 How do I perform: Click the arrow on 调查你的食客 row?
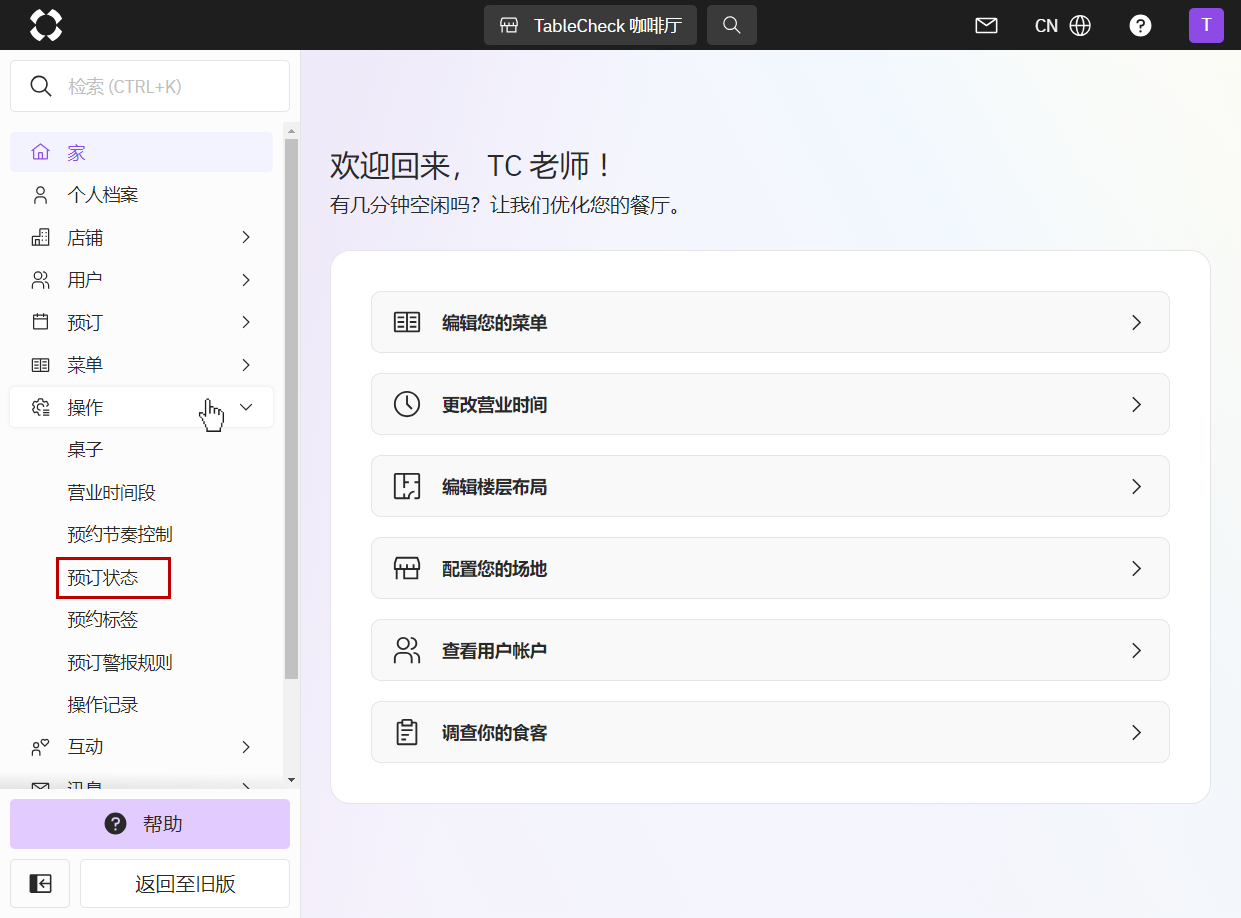click(x=1136, y=732)
